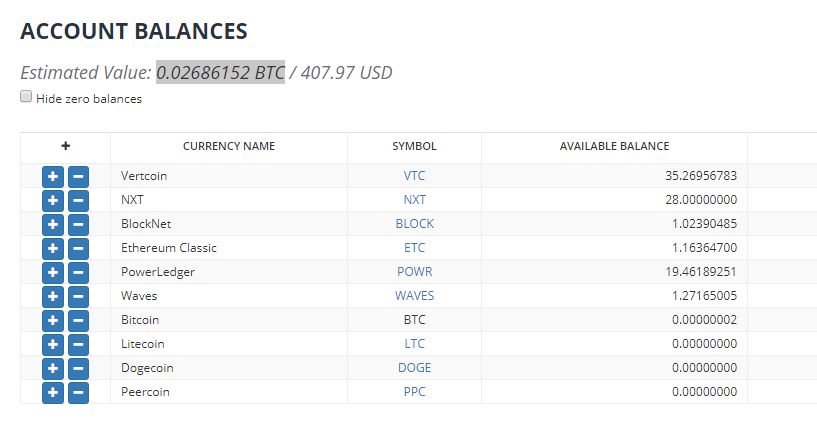Sort by Currency Name column header

point(229,146)
